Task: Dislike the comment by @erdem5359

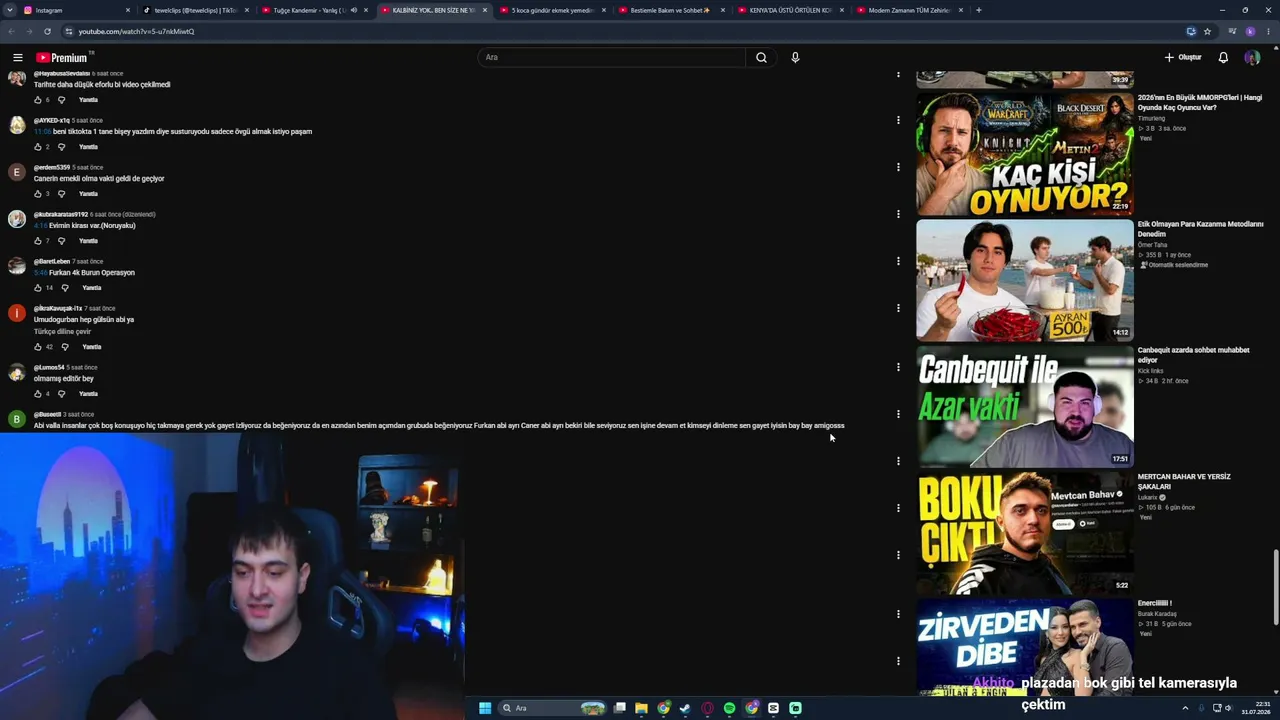Action: click(x=61, y=194)
